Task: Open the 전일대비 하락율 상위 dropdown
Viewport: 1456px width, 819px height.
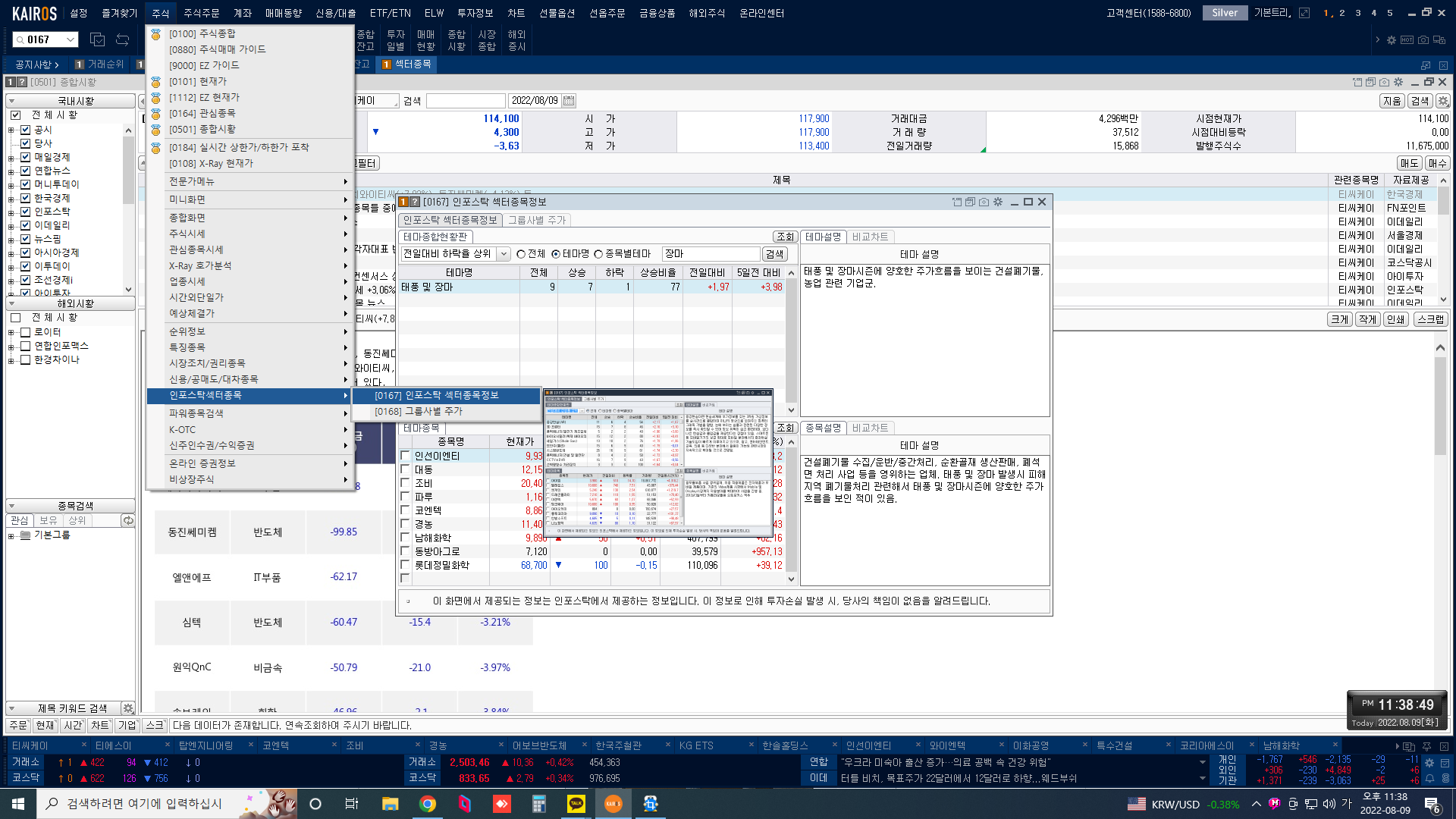Action: coord(504,254)
